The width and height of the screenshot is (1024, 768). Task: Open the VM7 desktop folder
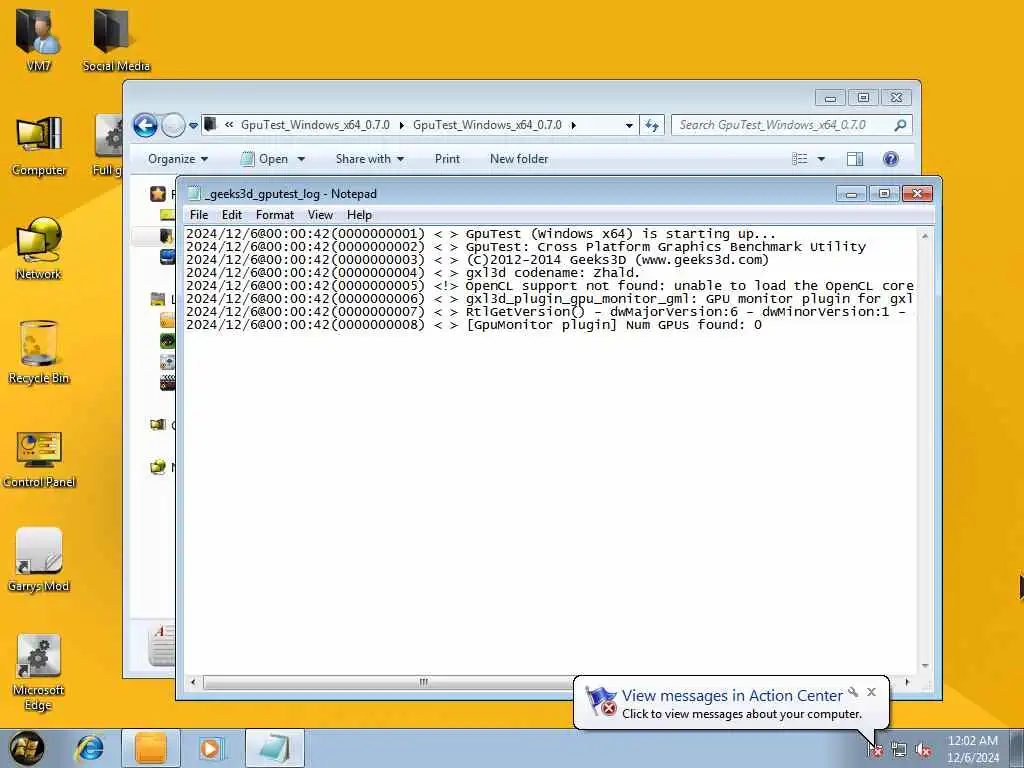(39, 39)
